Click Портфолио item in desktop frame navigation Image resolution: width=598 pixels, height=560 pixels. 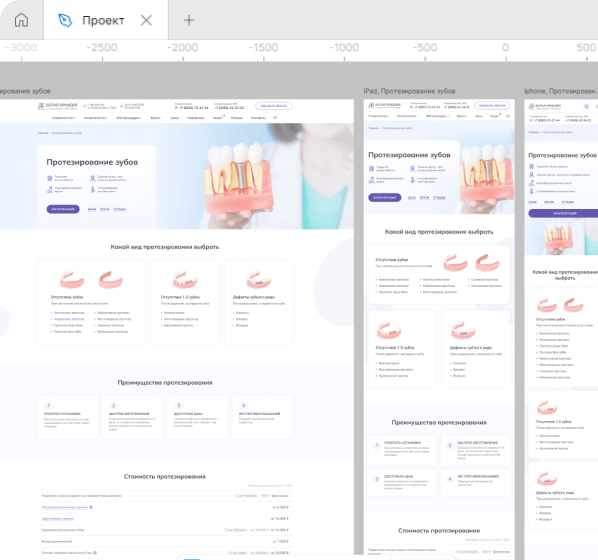(x=196, y=118)
